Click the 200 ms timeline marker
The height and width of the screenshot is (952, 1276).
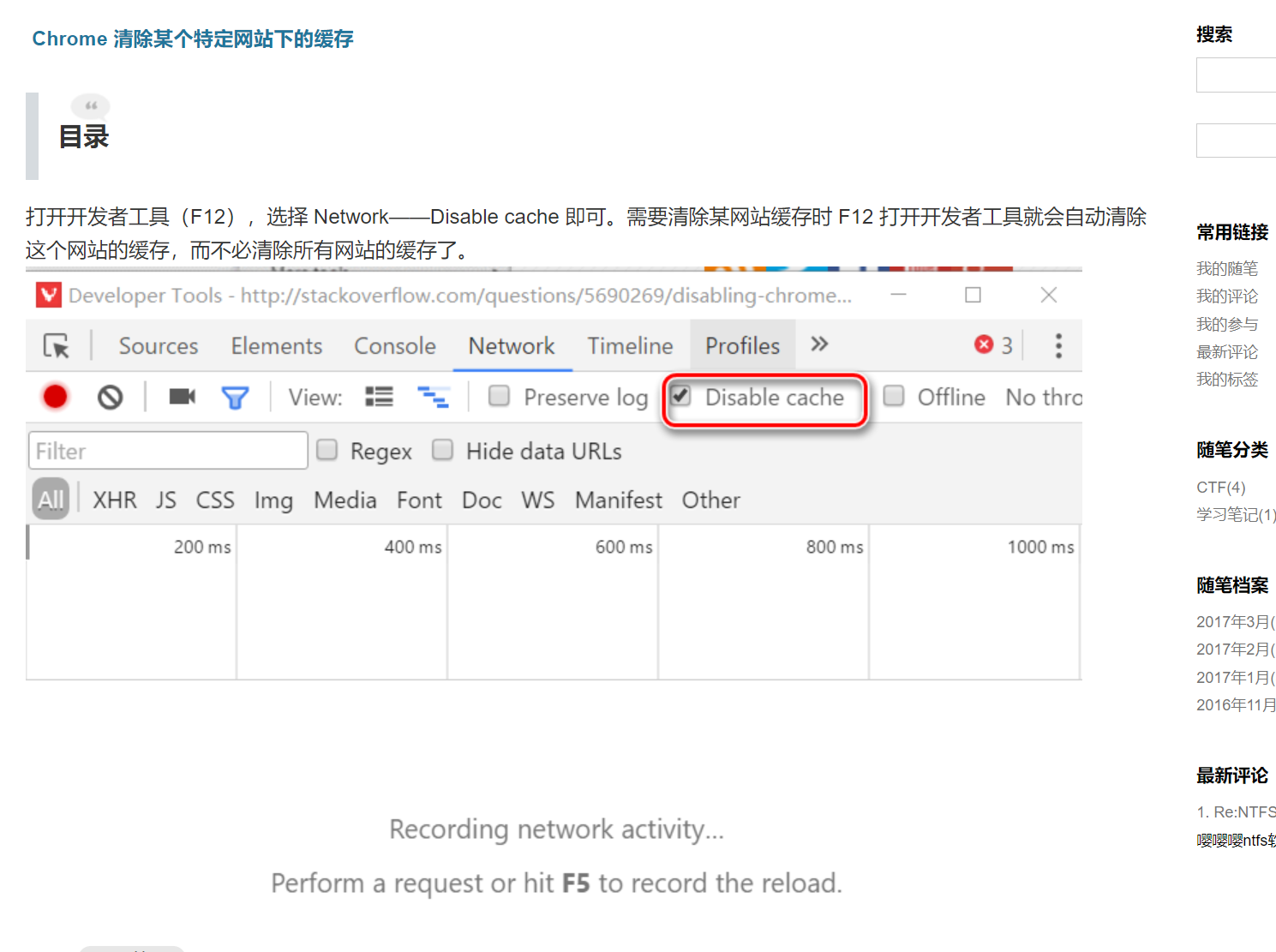[x=202, y=547]
